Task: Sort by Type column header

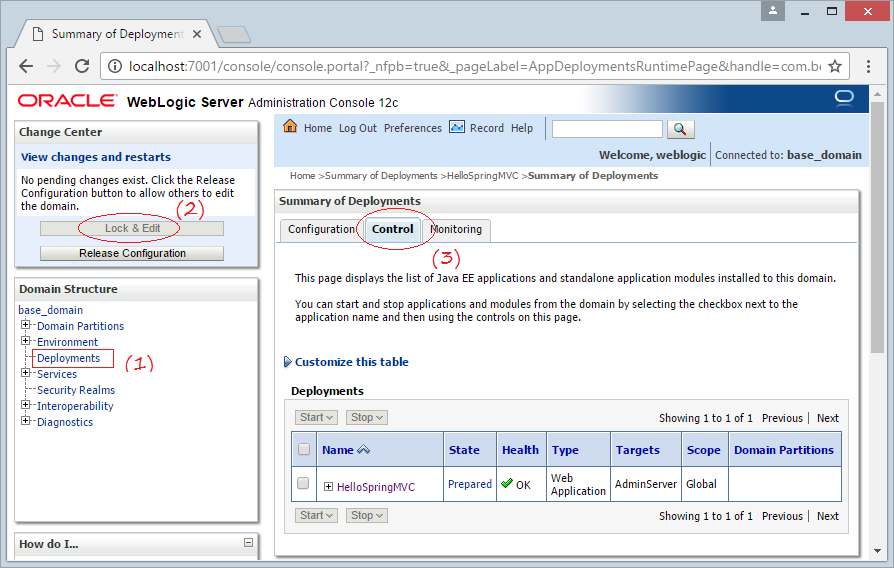Action: [565, 450]
